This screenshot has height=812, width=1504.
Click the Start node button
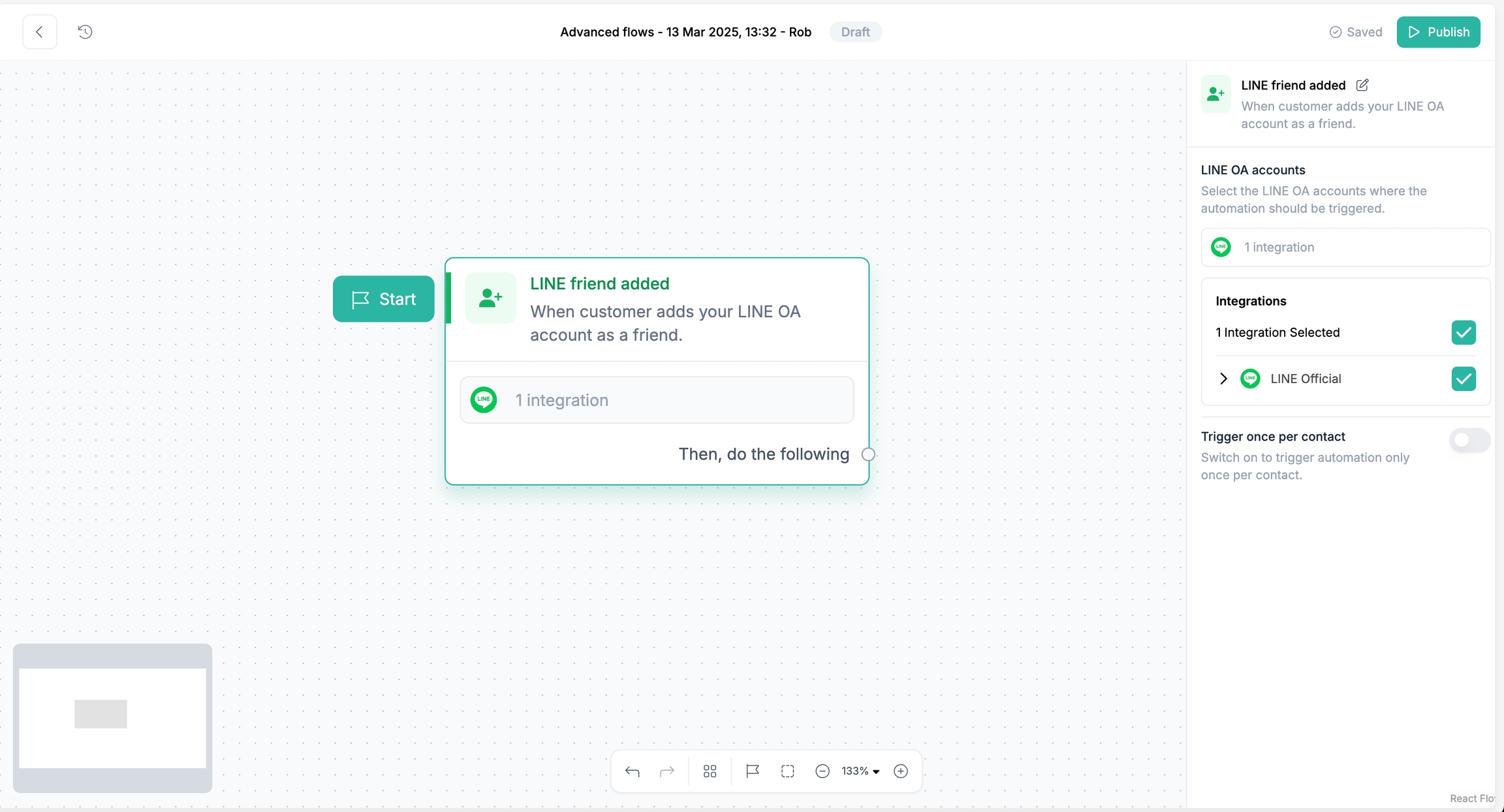point(383,299)
